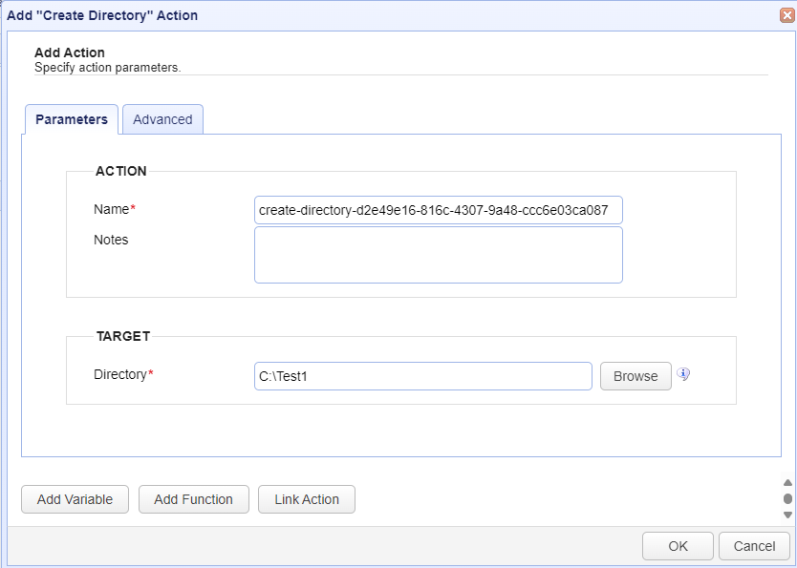Click into the Name input field
This screenshot has height=568, width=797.
438,210
